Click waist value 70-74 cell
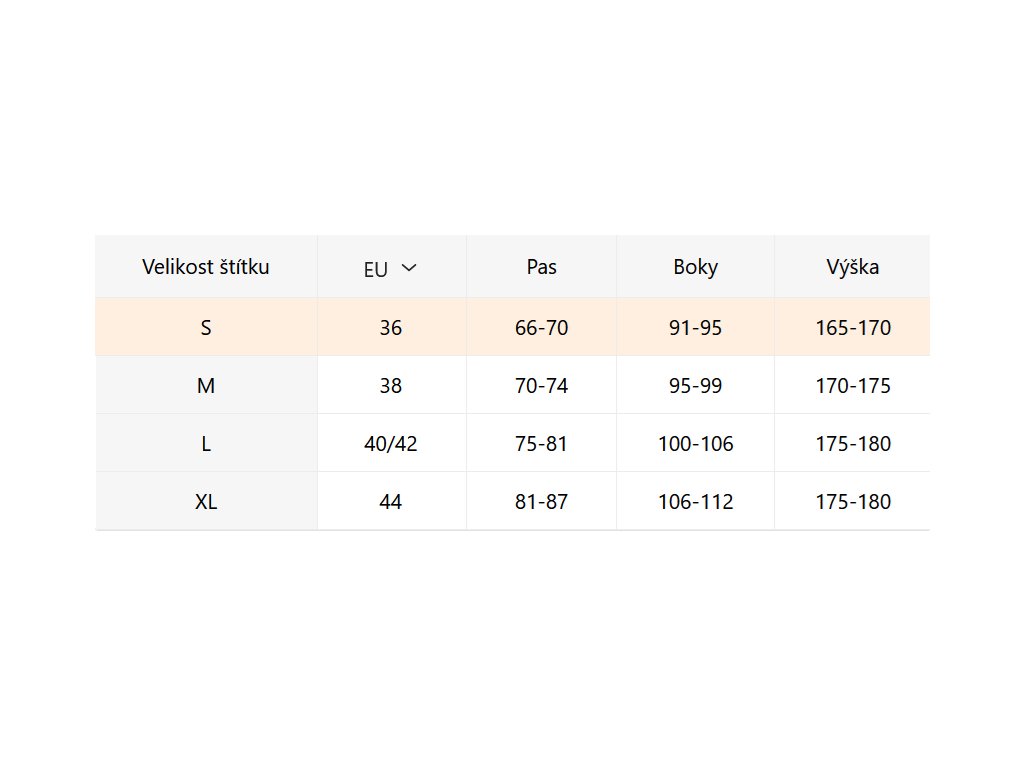1024x768 pixels. tap(541, 385)
